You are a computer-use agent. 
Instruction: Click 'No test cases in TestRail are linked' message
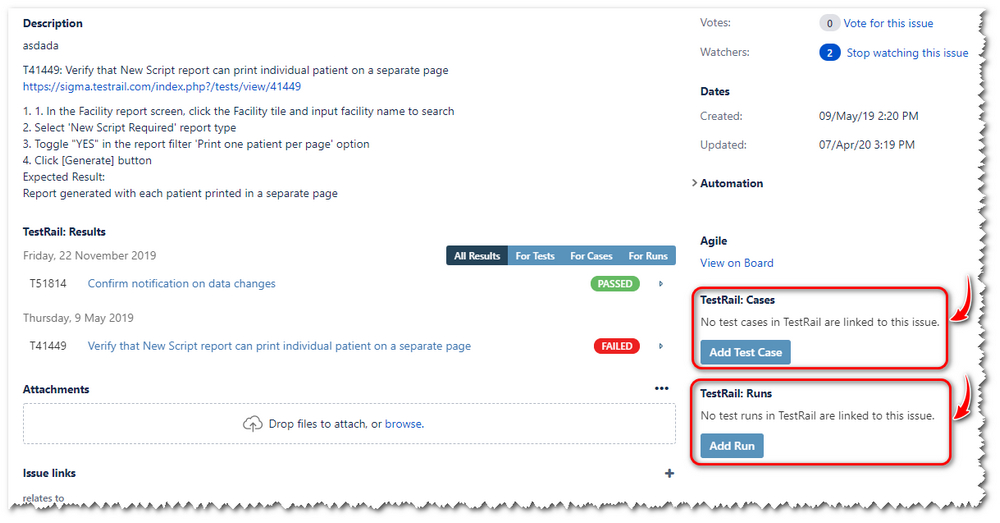tap(820, 322)
